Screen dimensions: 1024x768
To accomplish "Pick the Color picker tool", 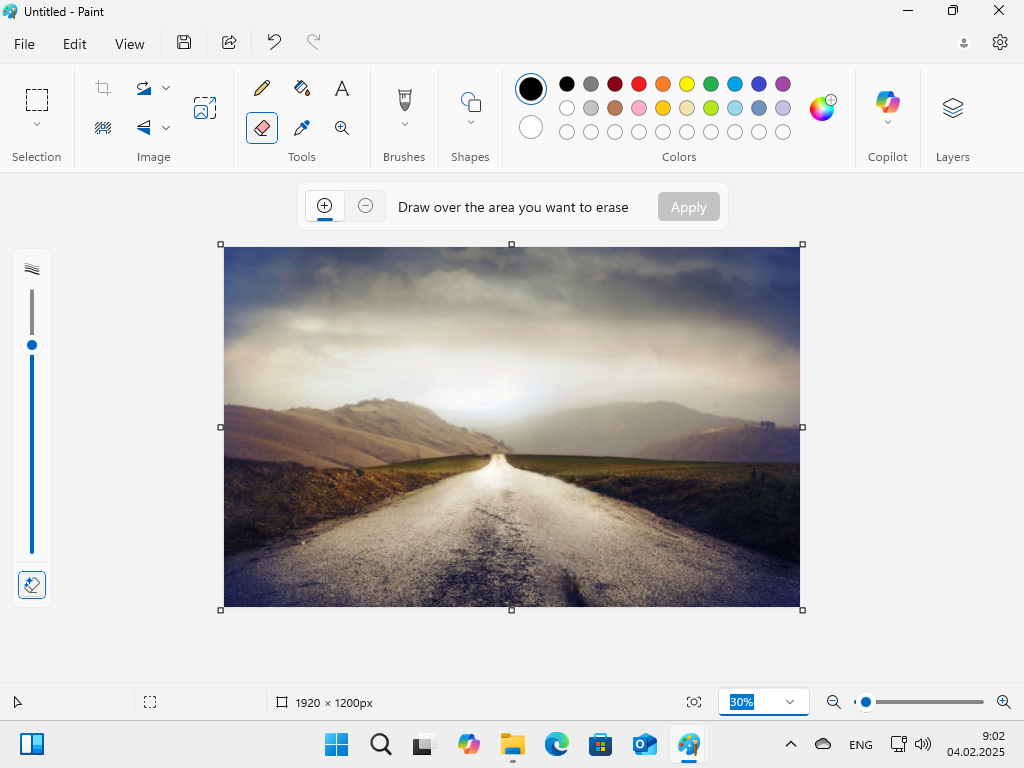I will pyautogui.click(x=301, y=128).
